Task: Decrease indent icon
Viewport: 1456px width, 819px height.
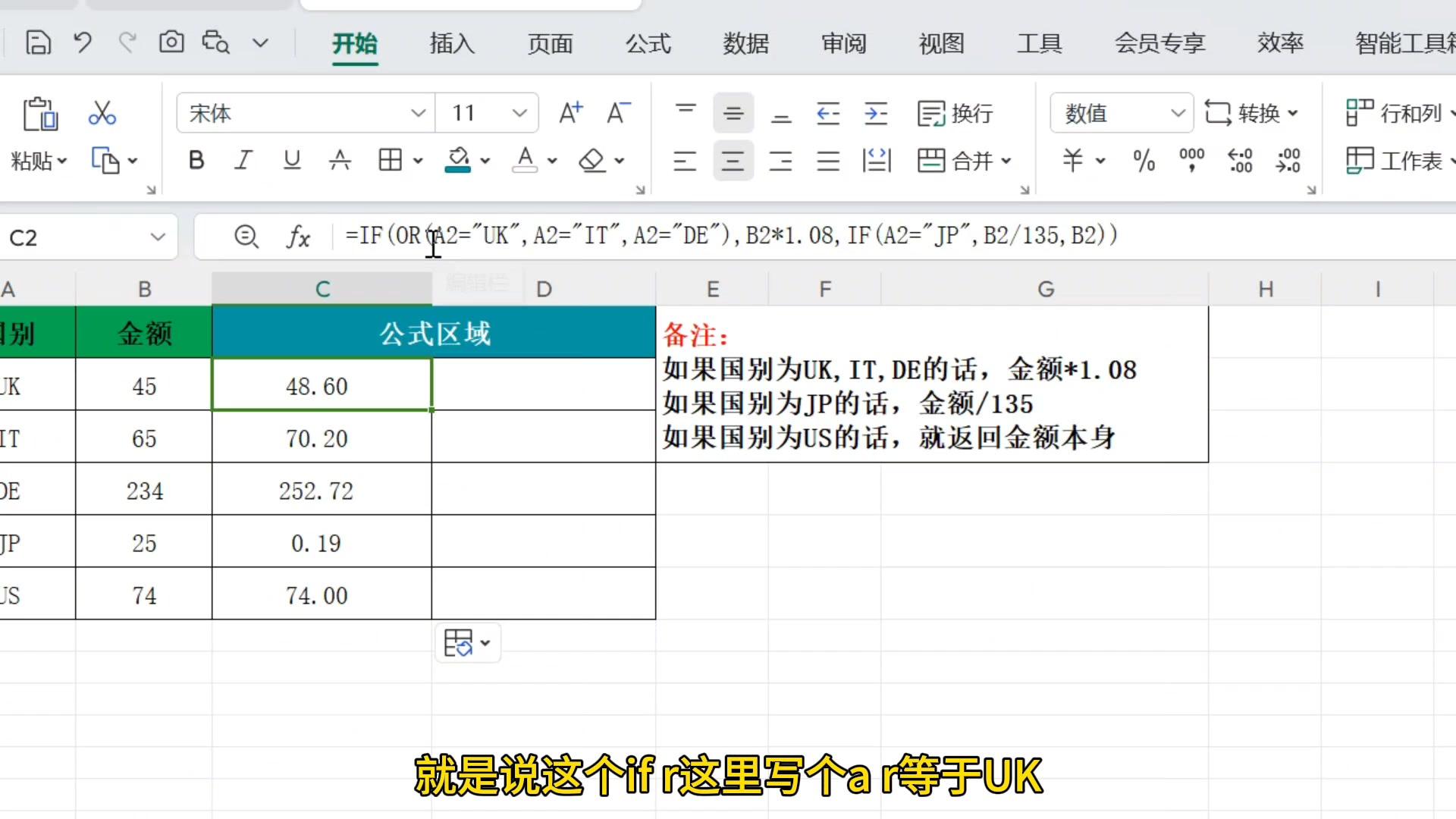Action: point(828,114)
